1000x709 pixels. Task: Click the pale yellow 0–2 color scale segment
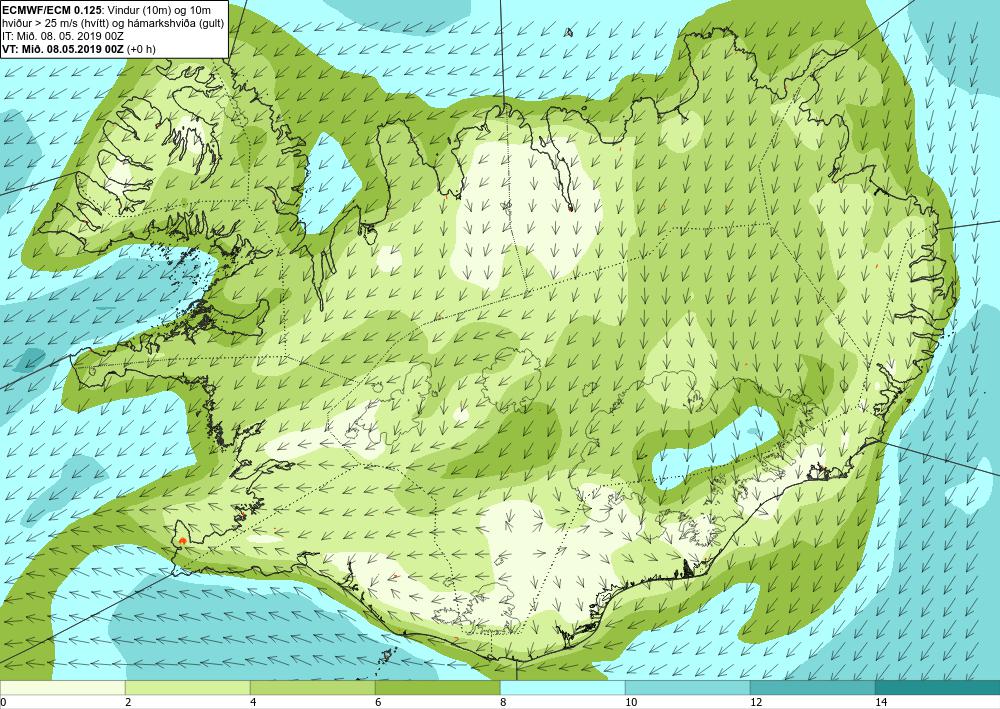[62, 688]
